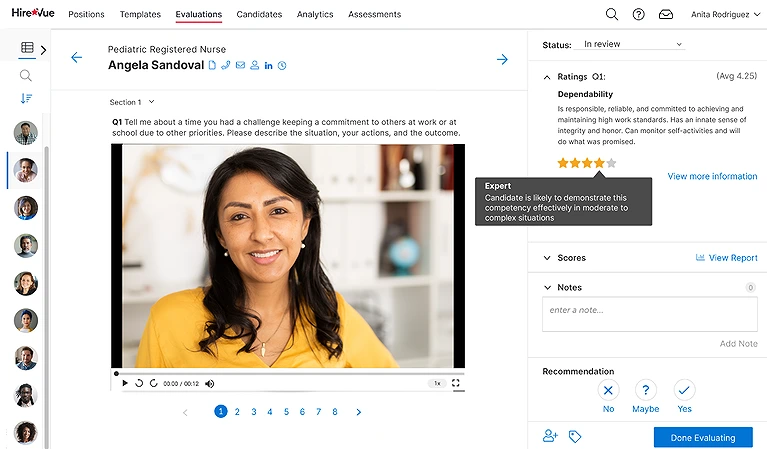The width and height of the screenshot is (767, 449).
Task: Open Angela Sandoval's LinkedIn icon
Action: 269,66
